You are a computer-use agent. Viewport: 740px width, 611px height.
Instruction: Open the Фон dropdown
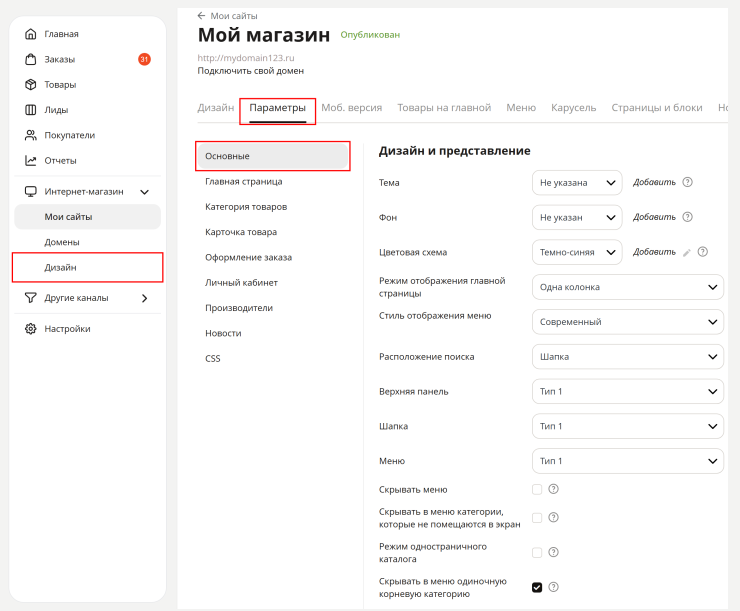577,218
